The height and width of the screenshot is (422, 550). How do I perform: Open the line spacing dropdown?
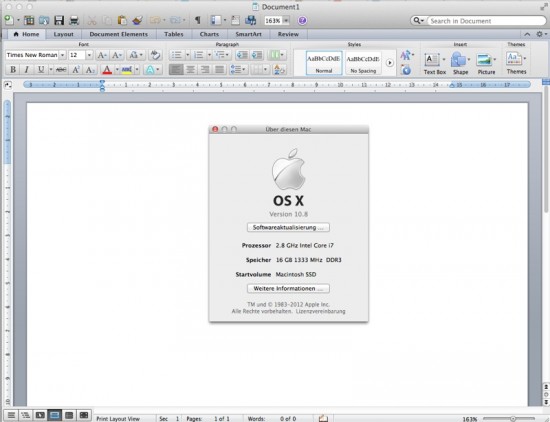point(238,69)
